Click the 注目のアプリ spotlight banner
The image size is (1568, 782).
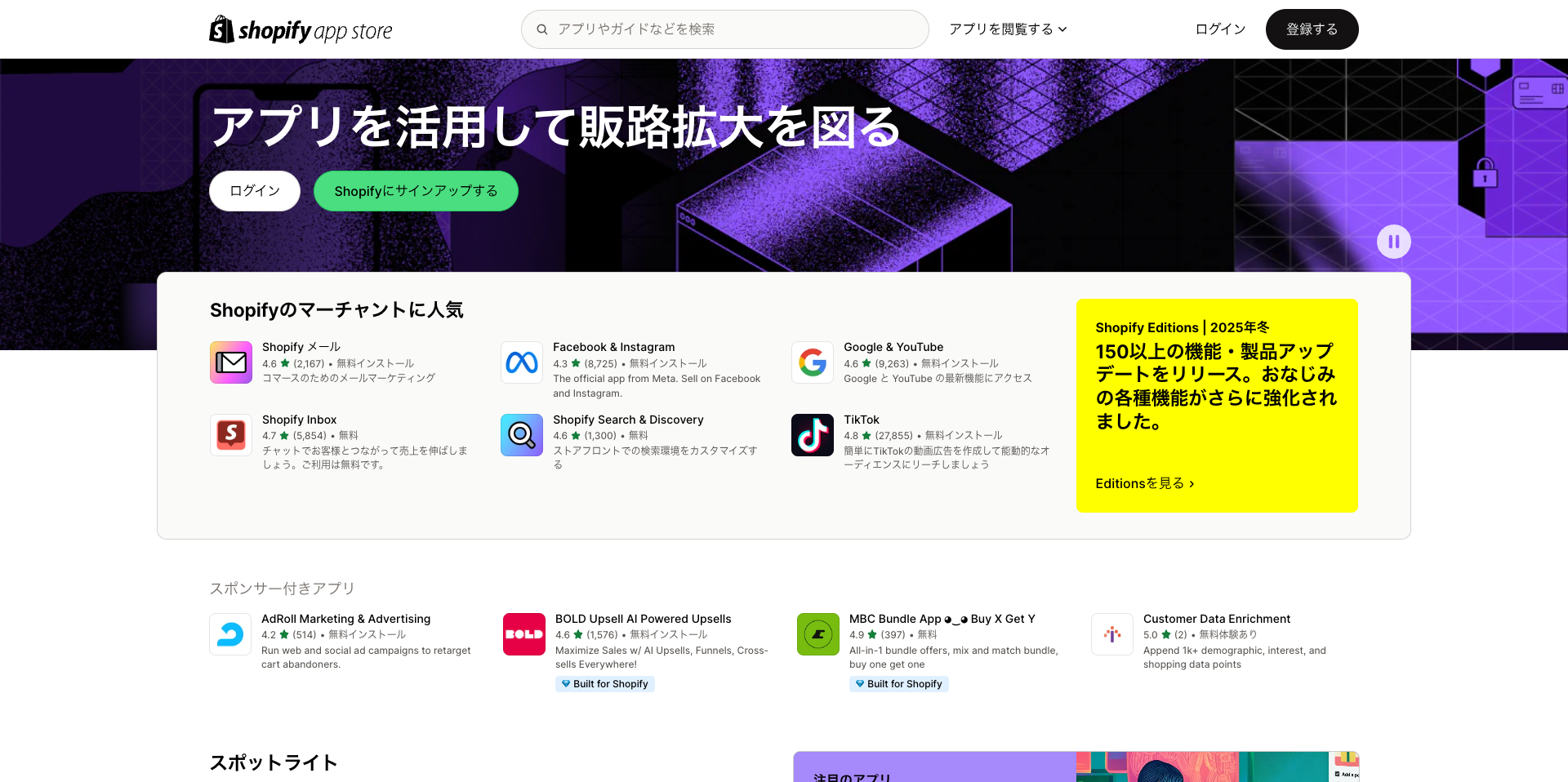(x=1076, y=767)
